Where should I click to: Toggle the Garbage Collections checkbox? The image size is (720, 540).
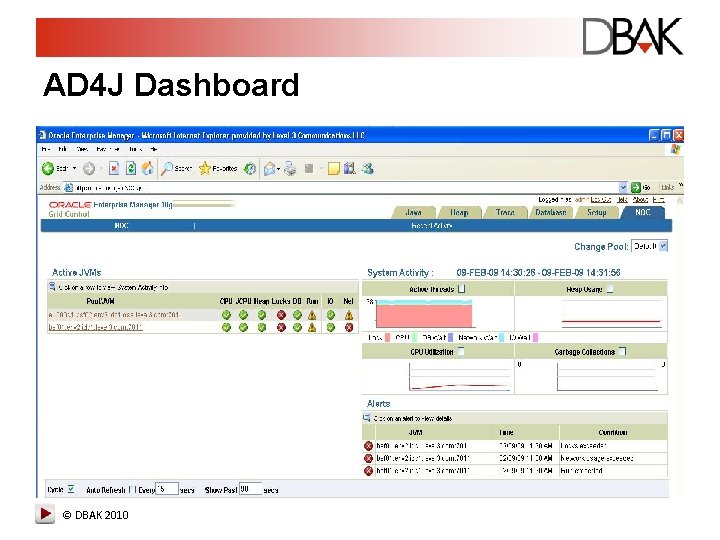pos(622,351)
